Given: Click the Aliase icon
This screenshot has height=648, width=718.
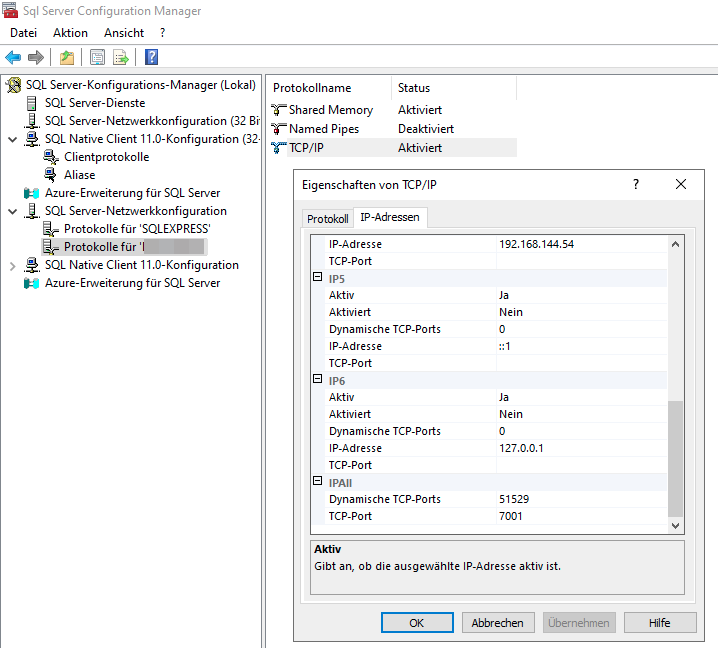Looking at the screenshot, I should [x=50, y=175].
